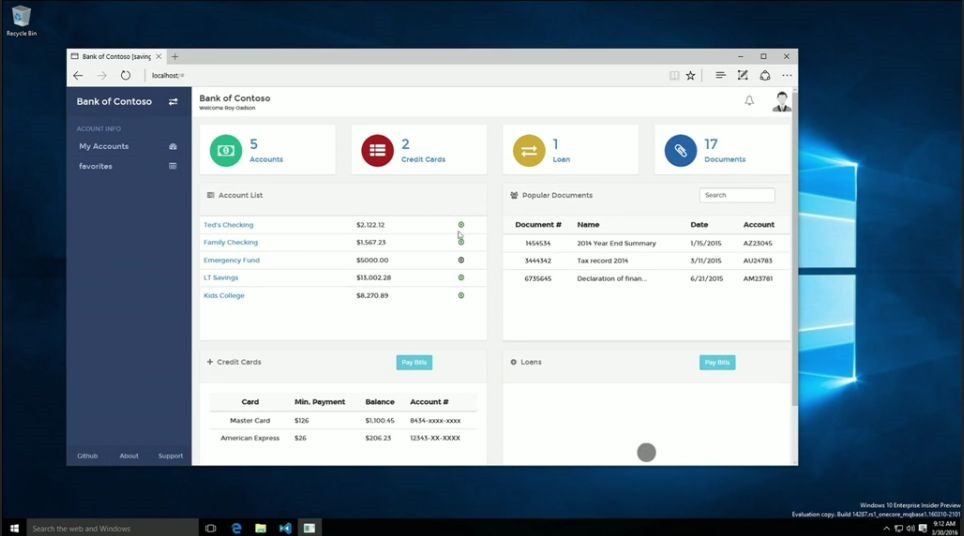
Task: Open Kids College account link
Action: [224, 296]
